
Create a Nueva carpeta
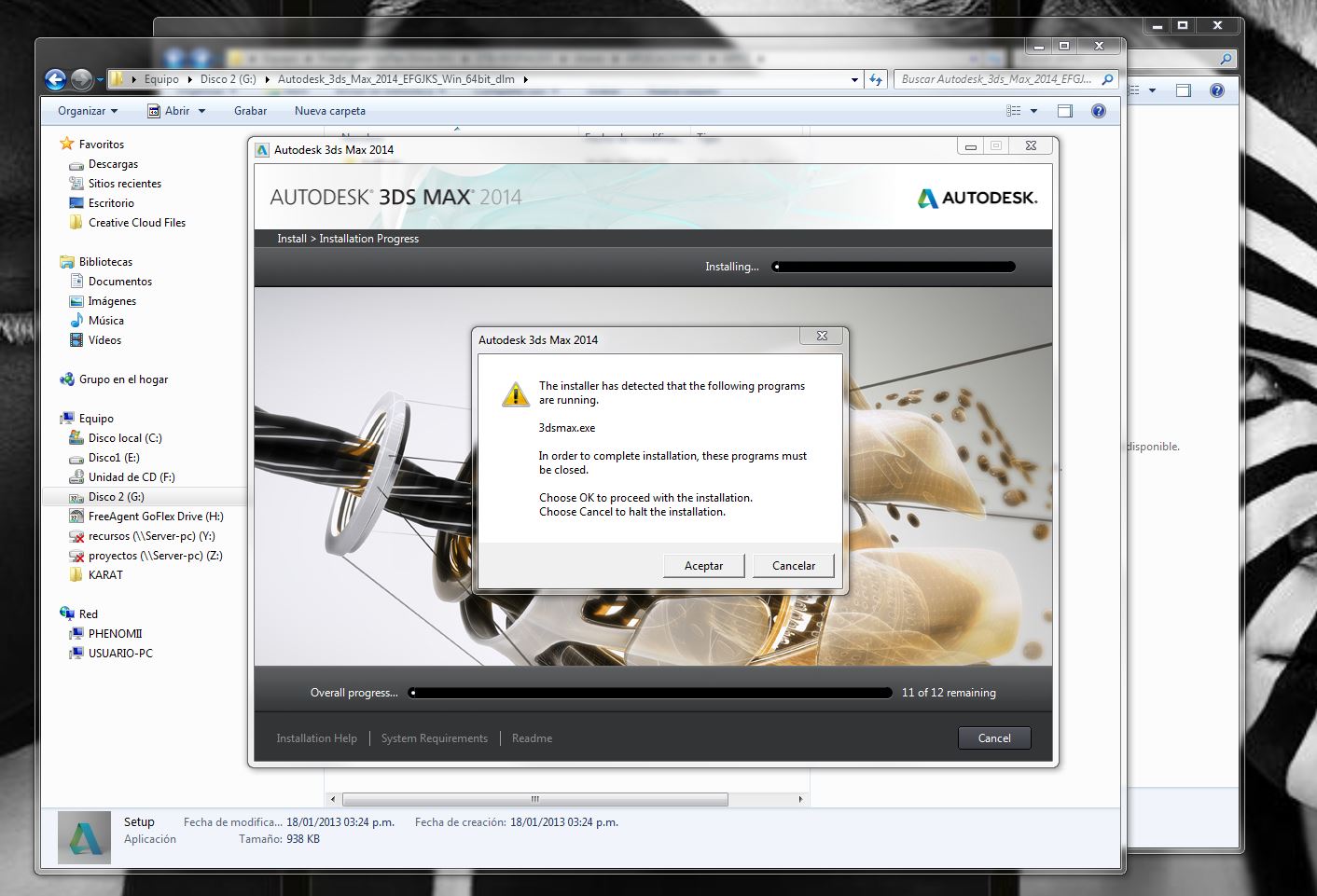click(x=330, y=111)
